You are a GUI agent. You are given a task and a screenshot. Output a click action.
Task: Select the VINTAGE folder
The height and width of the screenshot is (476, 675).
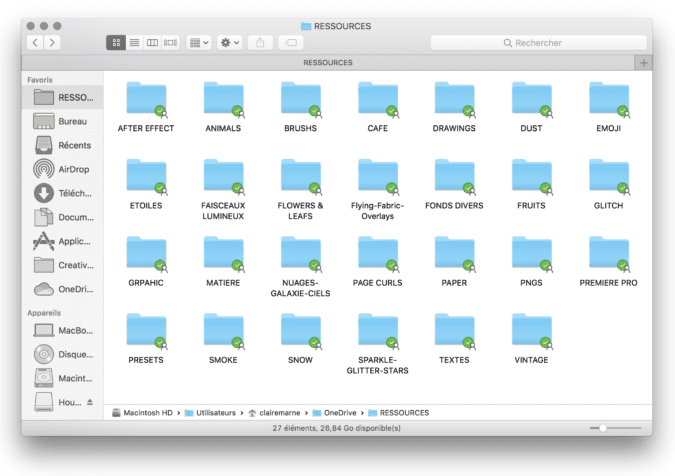(x=531, y=339)
